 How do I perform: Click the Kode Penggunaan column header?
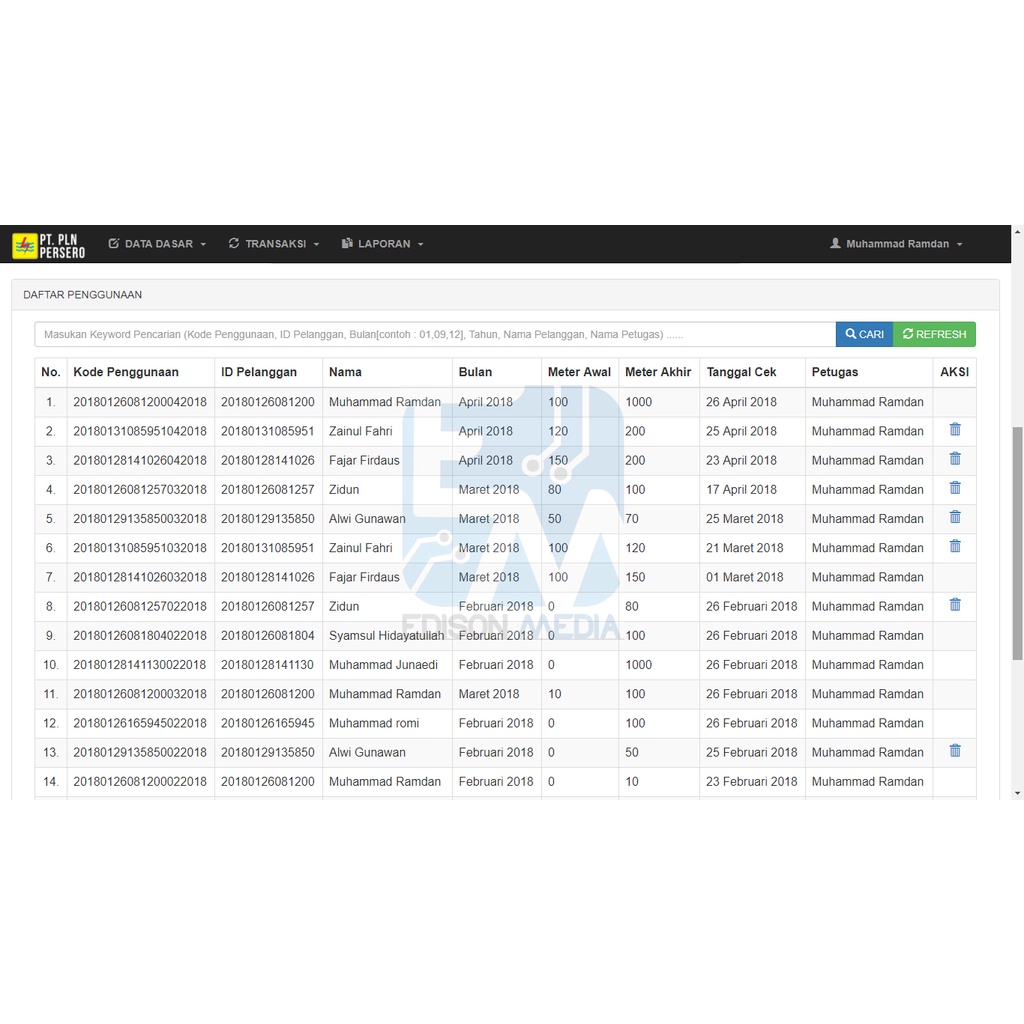point(126,372)
